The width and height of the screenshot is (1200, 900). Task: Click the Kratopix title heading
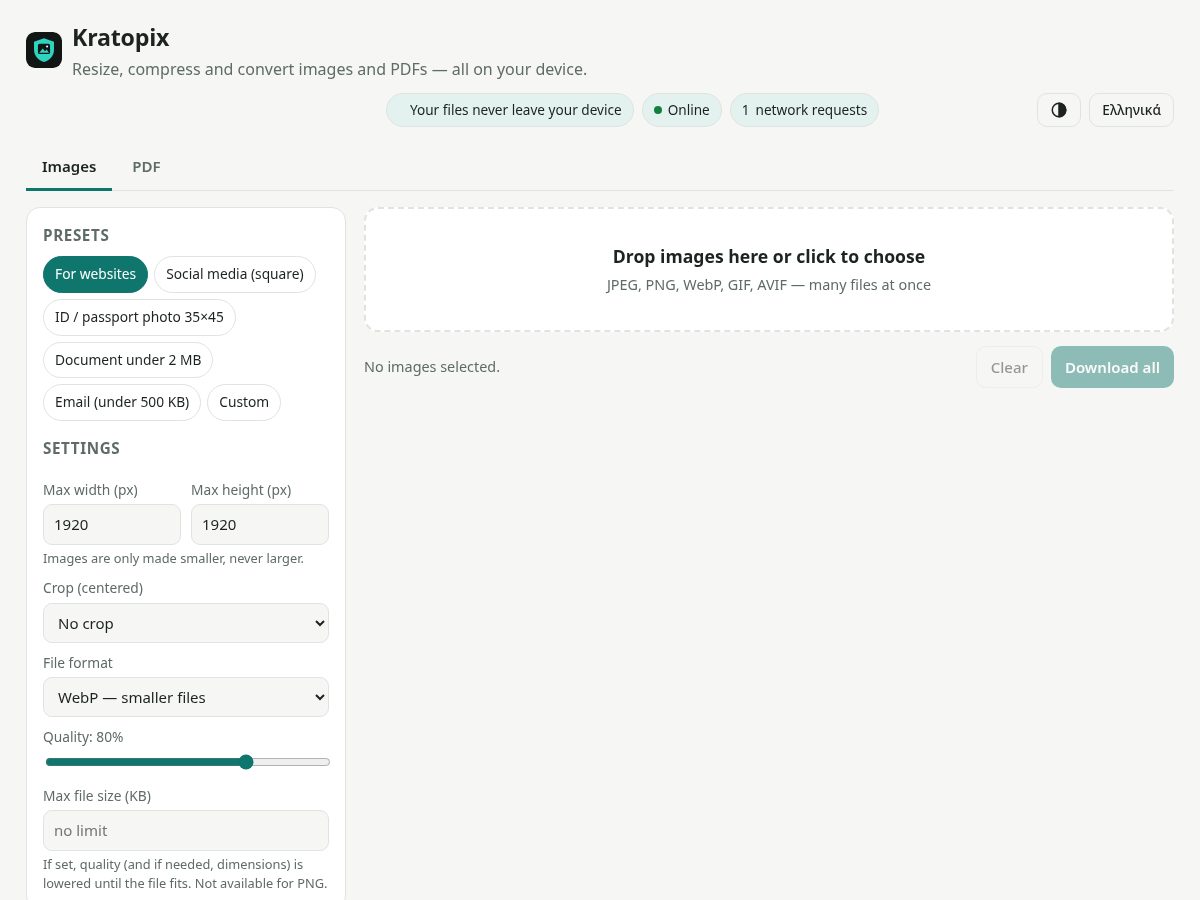click(x=121, y=38)
